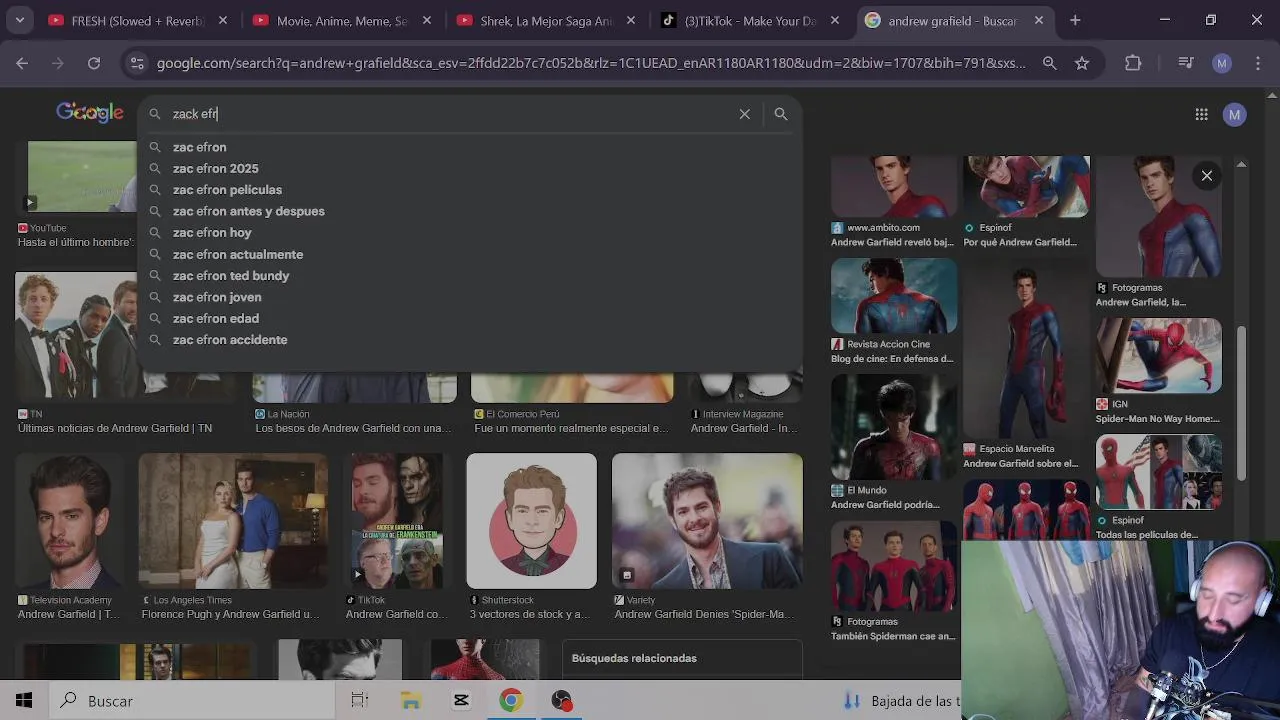Open the taskbar app with the black and white icon
The height and width of the screenshot is (720, 1280).
[461, 701]
